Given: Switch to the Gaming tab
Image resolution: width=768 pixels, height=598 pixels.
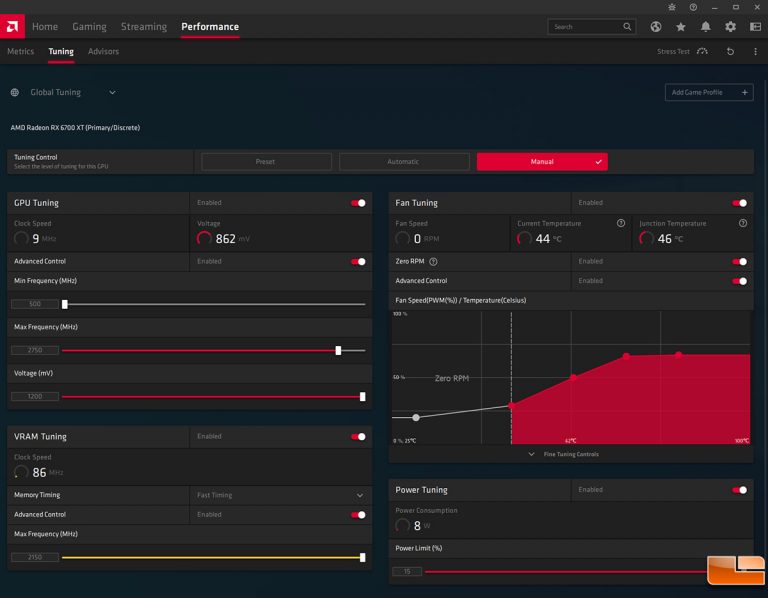Looking at the screenshot, I should (x=89, y=27).
